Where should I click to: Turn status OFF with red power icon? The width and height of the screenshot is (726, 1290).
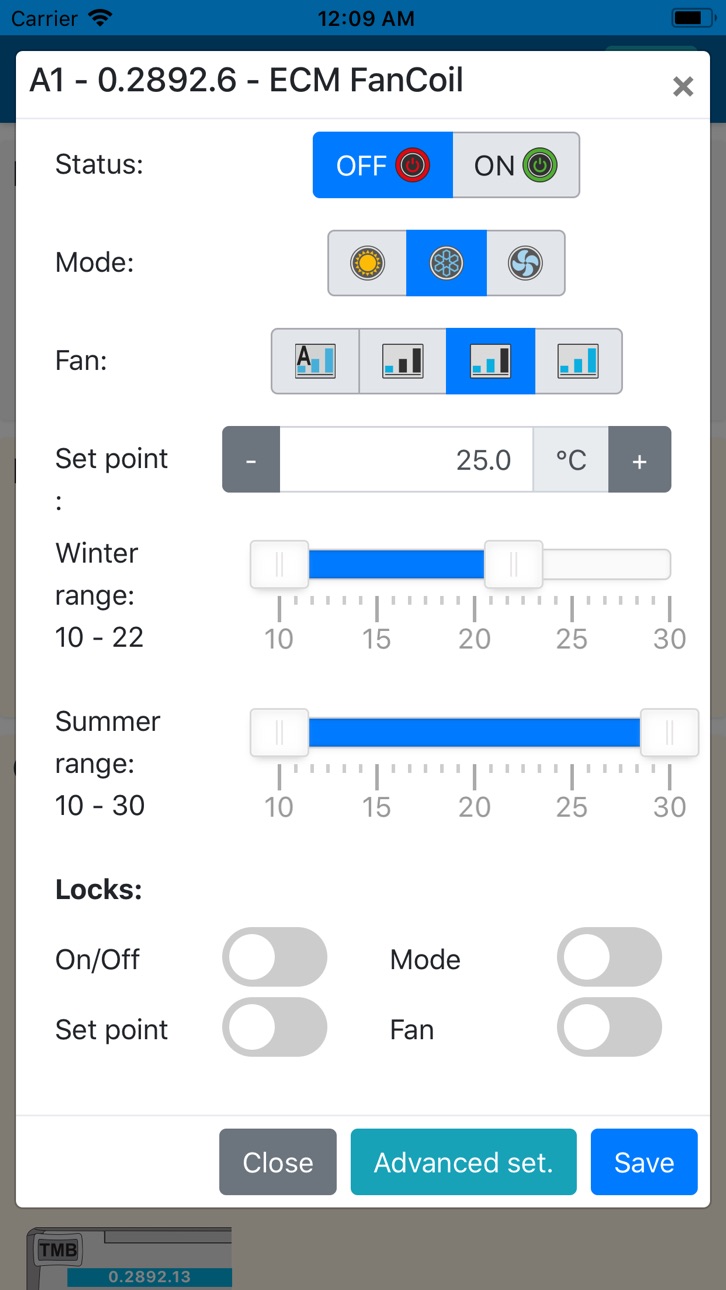pos(383,165)
